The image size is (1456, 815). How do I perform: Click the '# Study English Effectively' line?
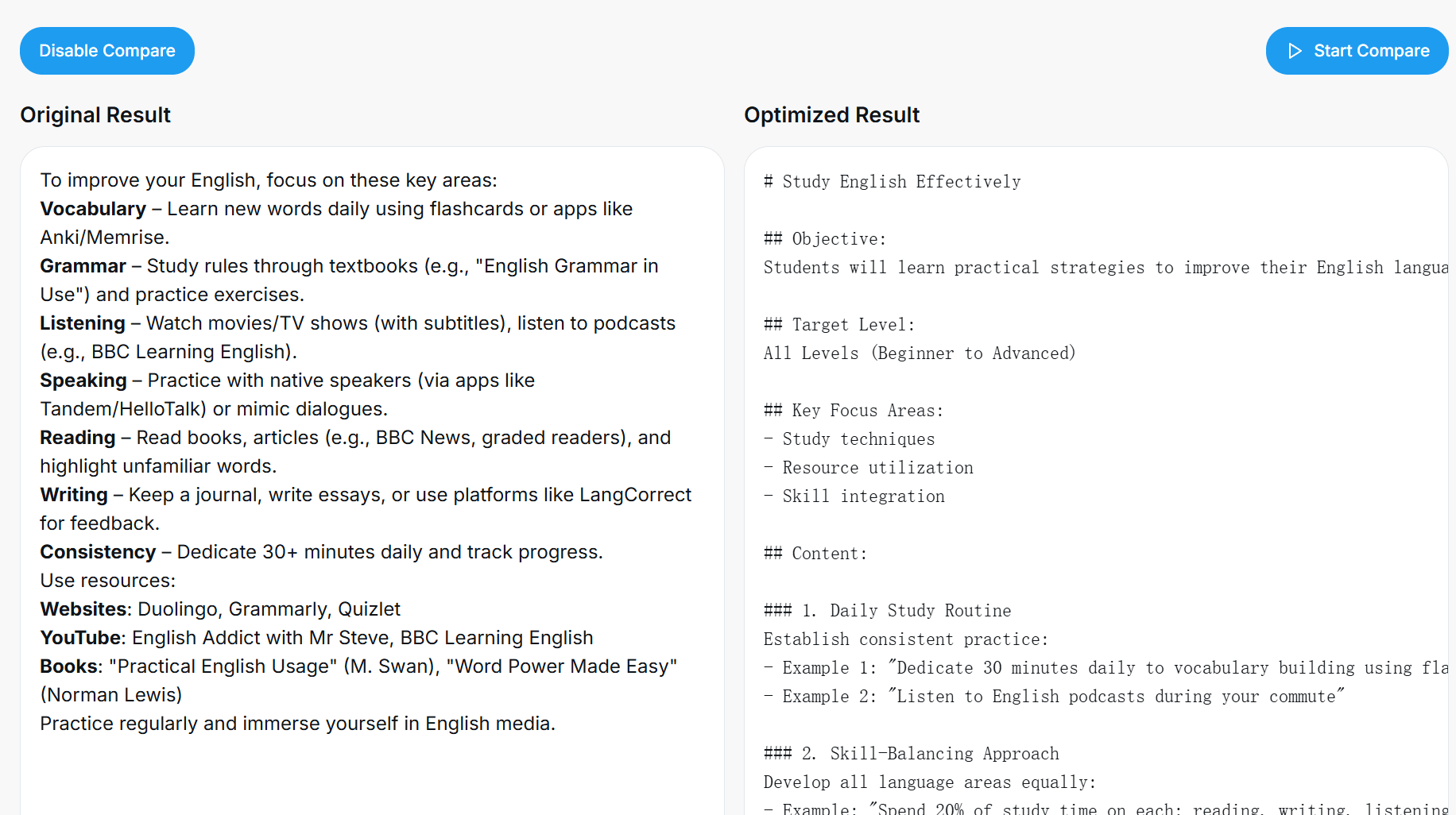click(x=893, y=182)
